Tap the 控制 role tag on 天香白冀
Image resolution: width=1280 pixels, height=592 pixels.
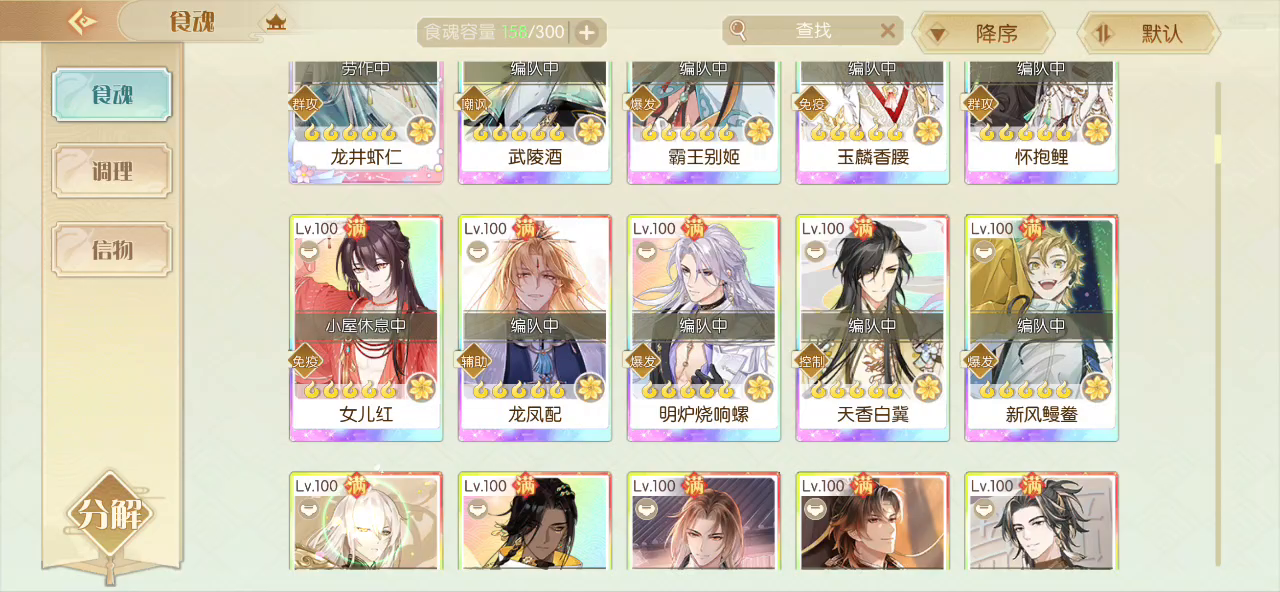coord(810,361)
